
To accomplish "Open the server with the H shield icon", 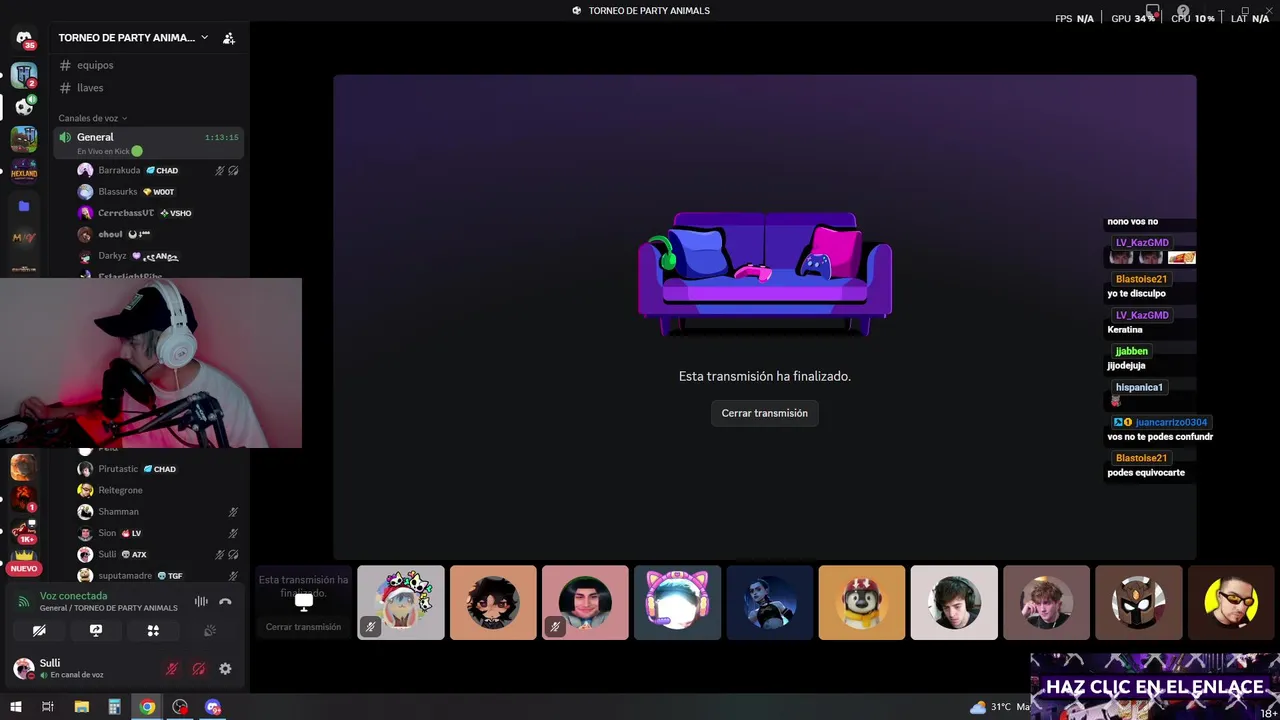I will pyautogui.click(x=24, y=75).
